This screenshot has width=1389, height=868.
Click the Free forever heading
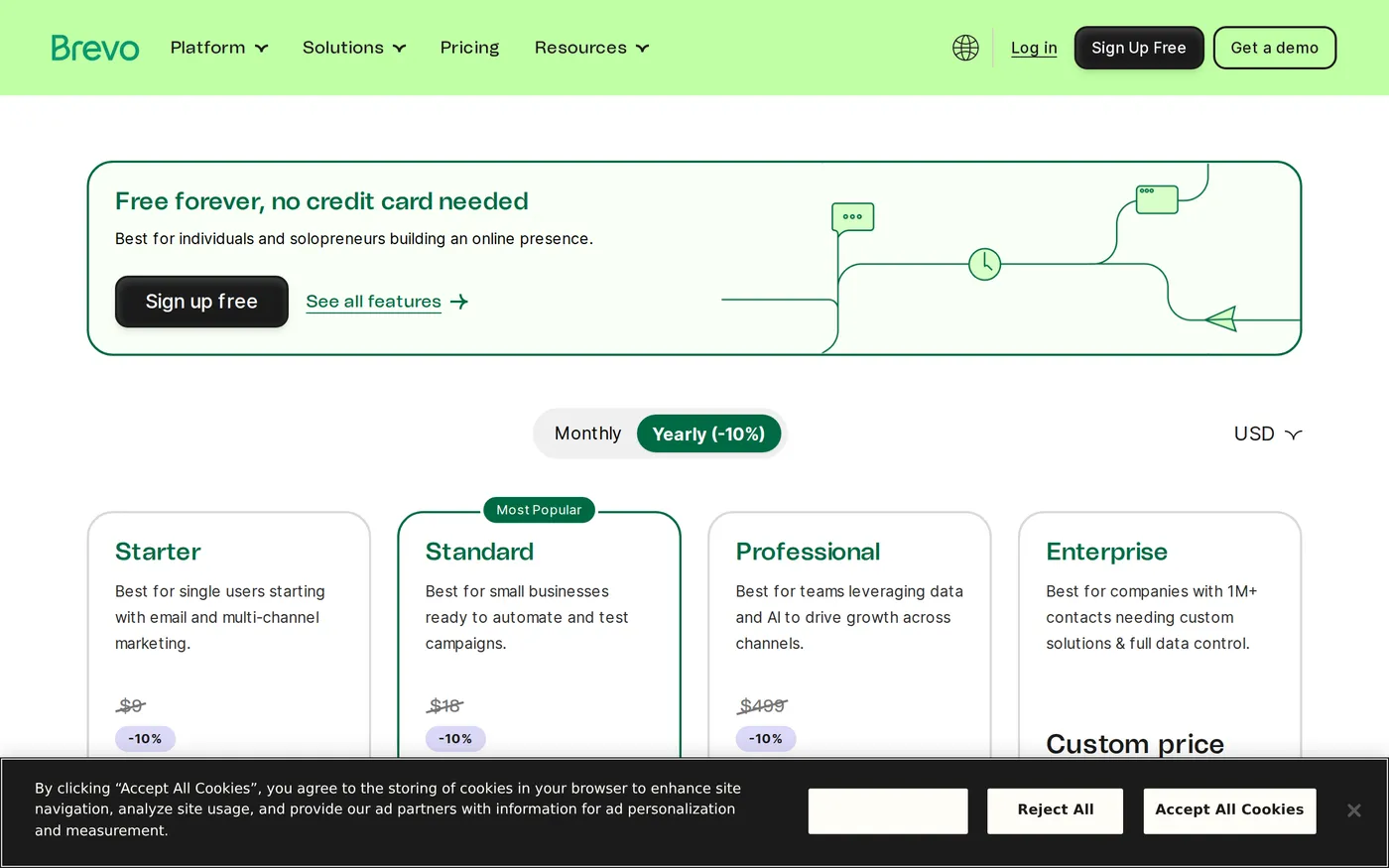[x=321, y=201]
